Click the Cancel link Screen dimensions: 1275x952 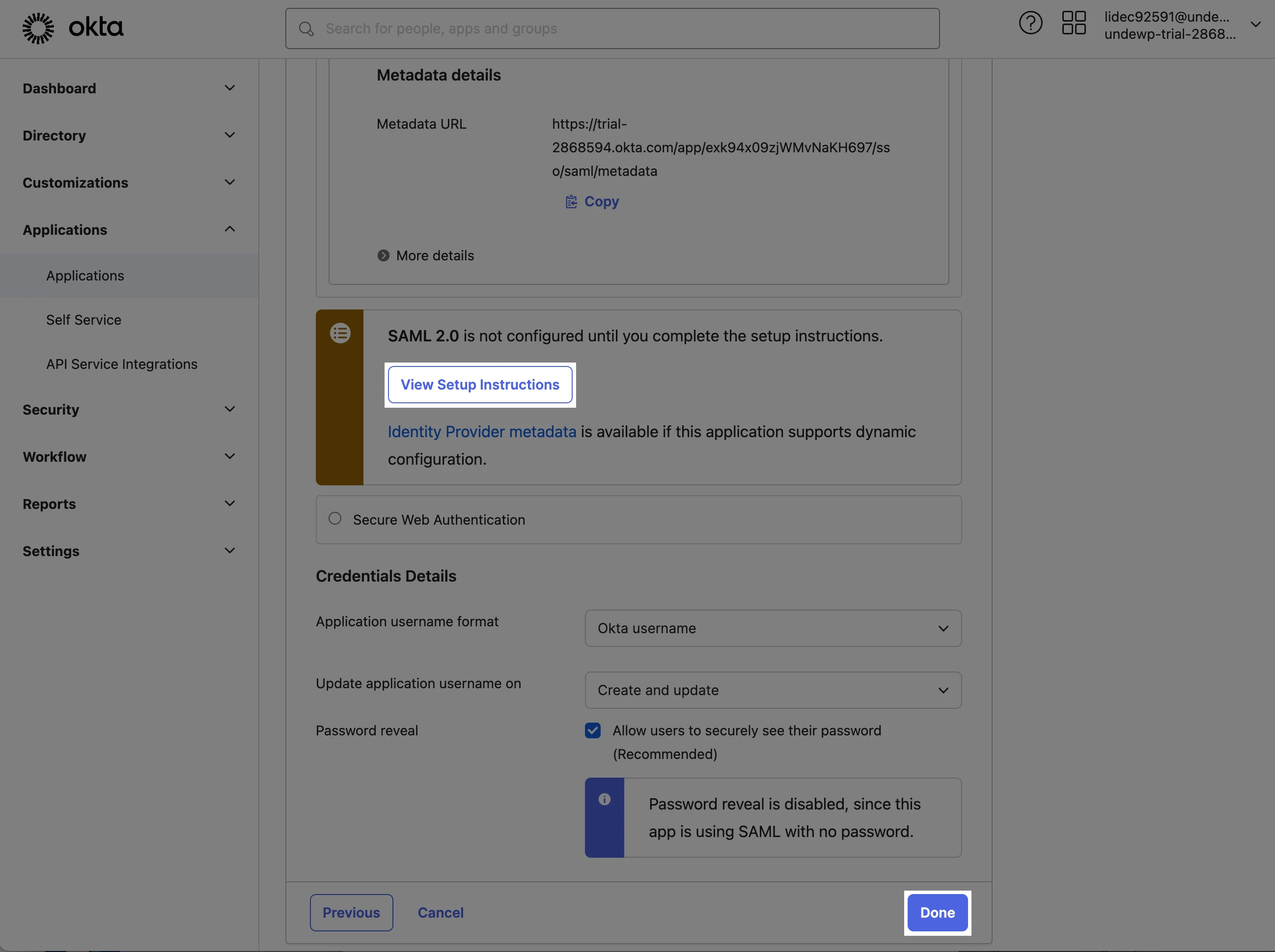click(x=441, y=913)
